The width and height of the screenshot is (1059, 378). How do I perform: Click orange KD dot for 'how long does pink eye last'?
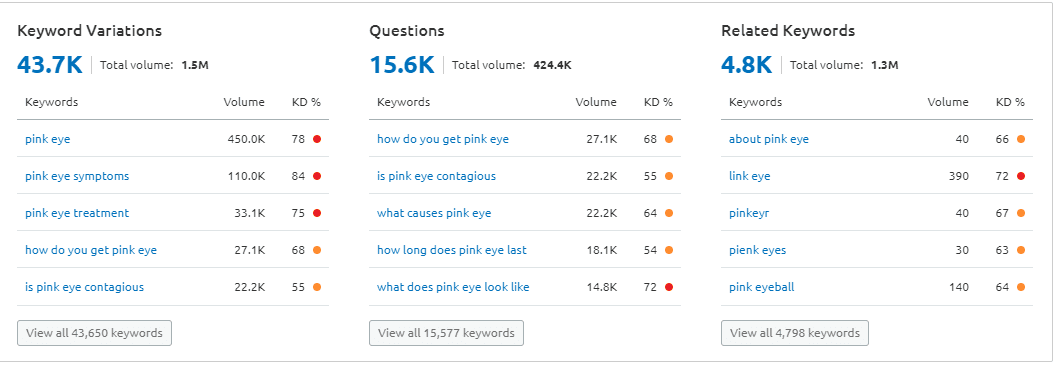pos(669,250)
